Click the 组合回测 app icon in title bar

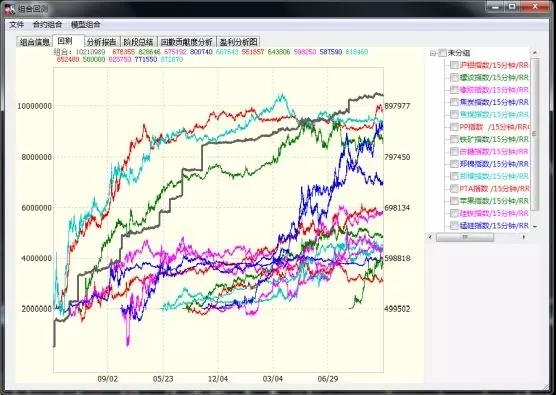tap(9, 9)
